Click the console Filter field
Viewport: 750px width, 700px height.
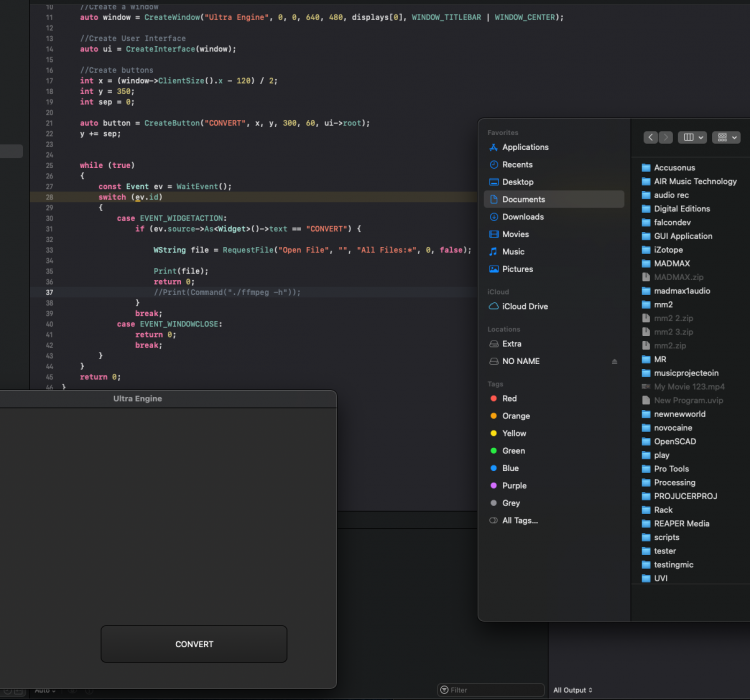(x=490, y=690)
